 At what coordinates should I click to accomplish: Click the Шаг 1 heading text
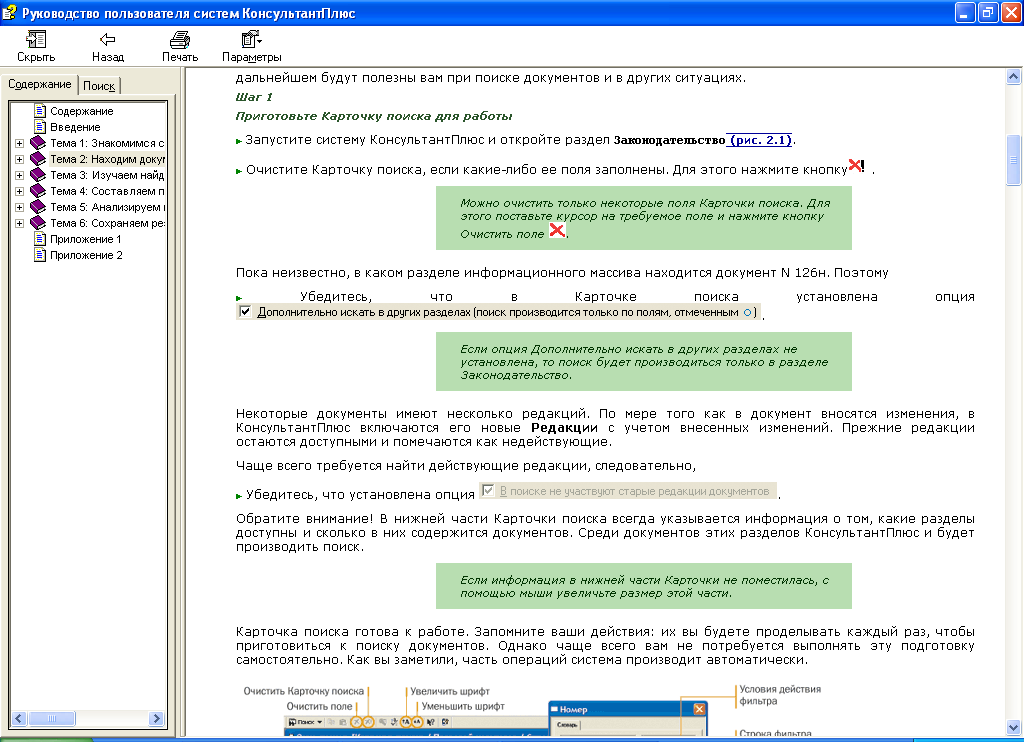click(254, 97)
